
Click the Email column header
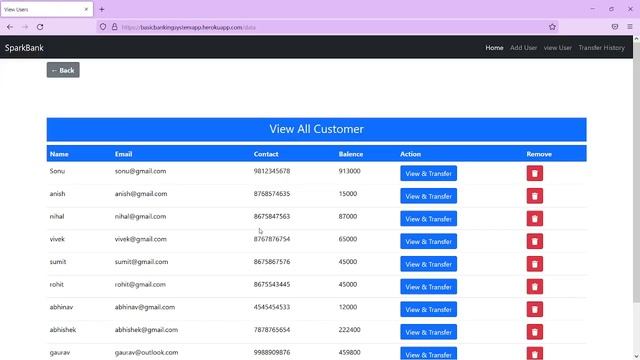pos(123,154)
